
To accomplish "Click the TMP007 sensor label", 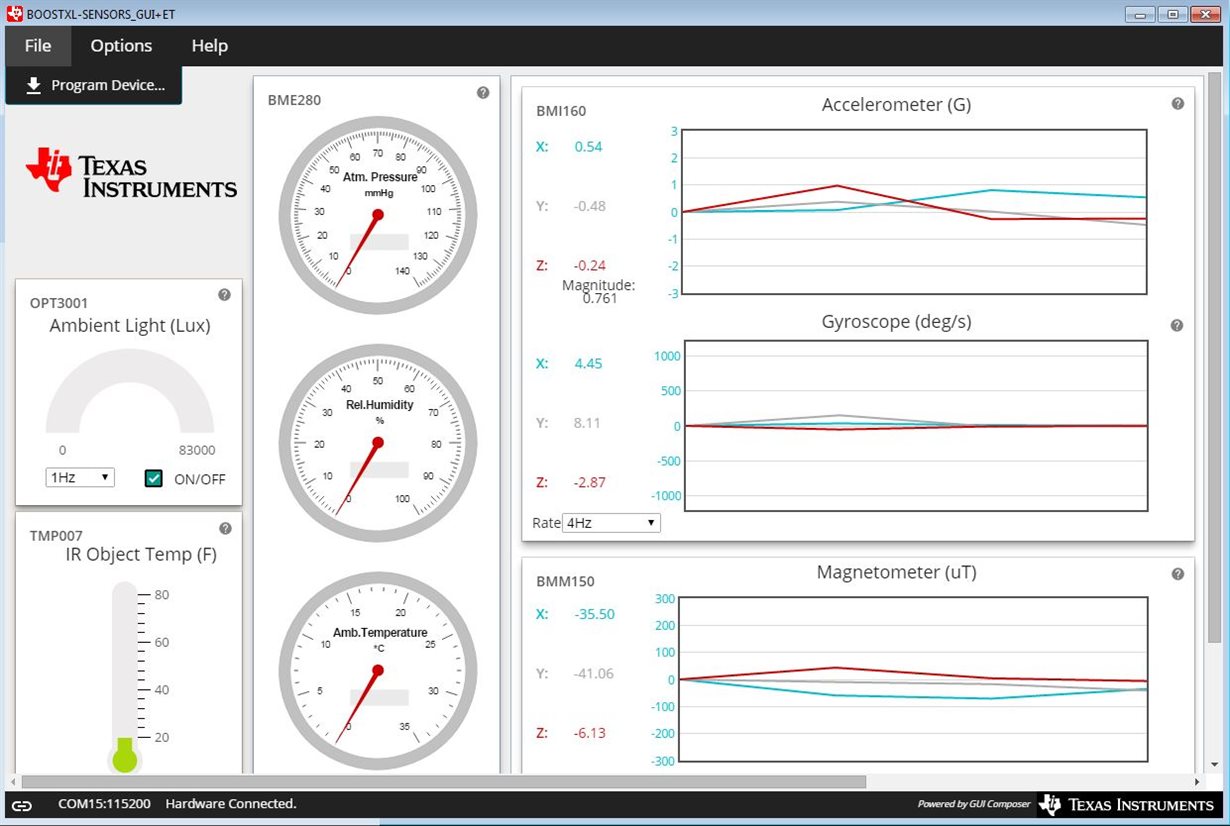I will (x=56, y=536).
